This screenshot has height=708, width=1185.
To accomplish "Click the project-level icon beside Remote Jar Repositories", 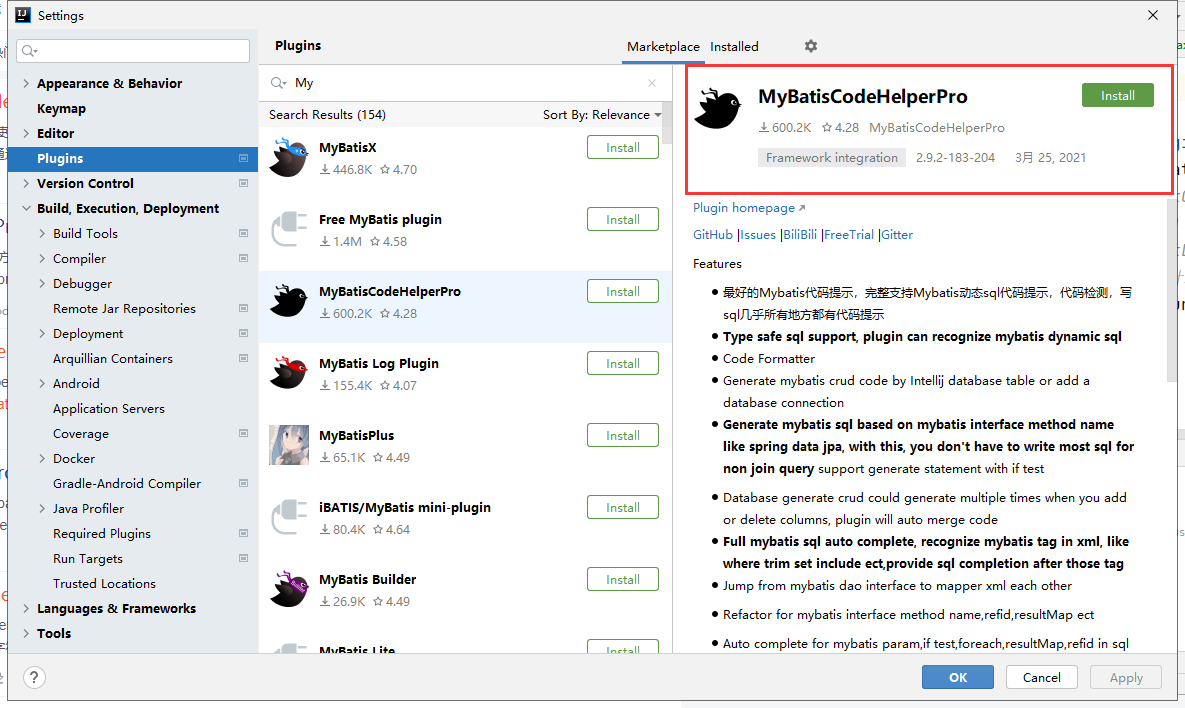I will click(243, 308).
